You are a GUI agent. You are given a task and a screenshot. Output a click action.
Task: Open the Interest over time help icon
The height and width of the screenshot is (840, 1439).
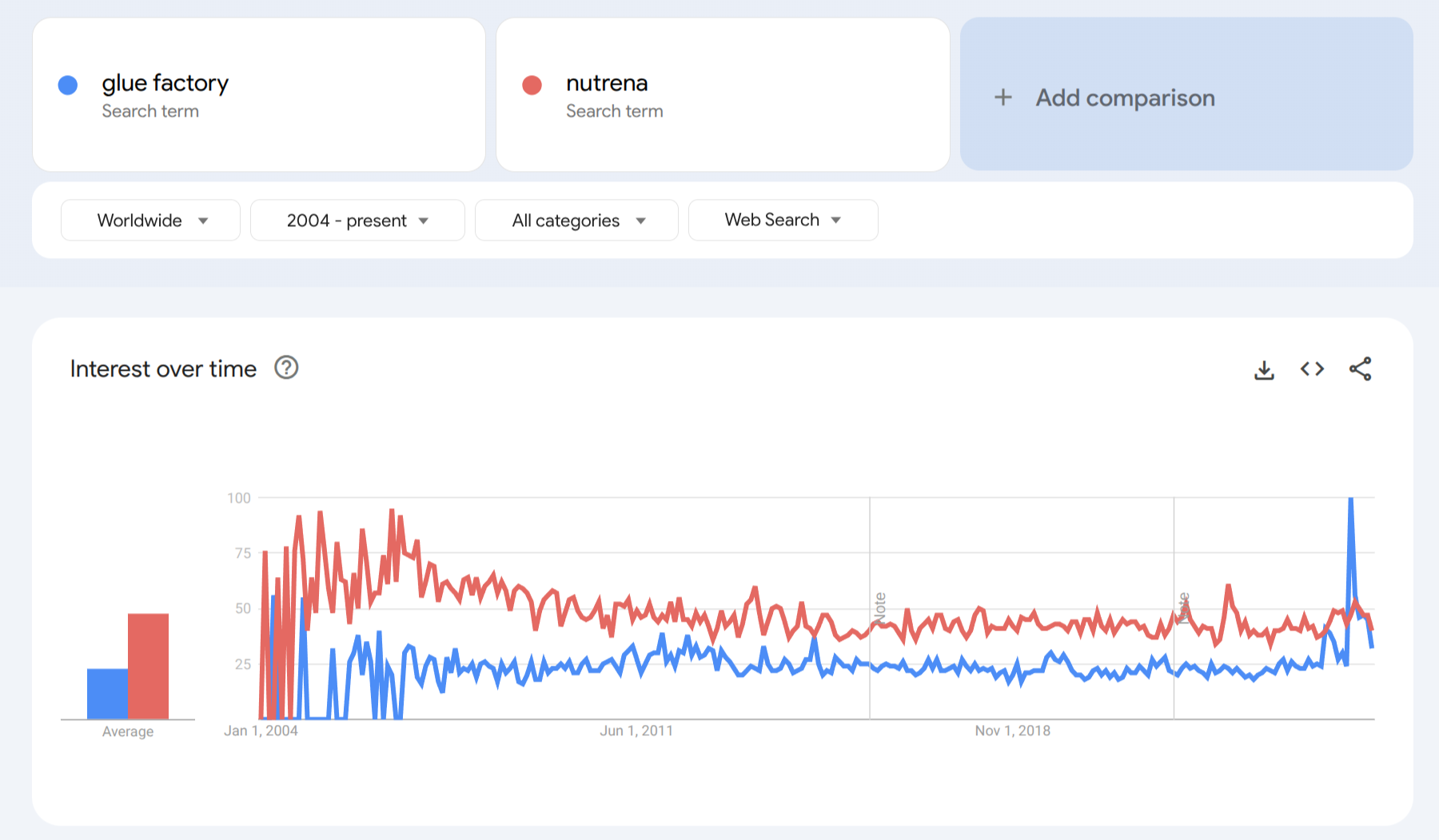[x=286, y=368]
